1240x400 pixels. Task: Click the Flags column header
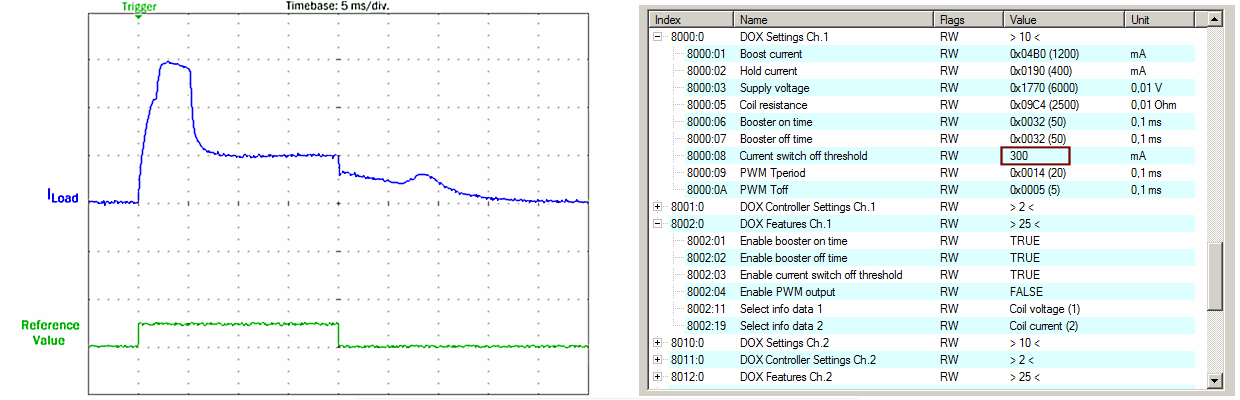(969, 20)
